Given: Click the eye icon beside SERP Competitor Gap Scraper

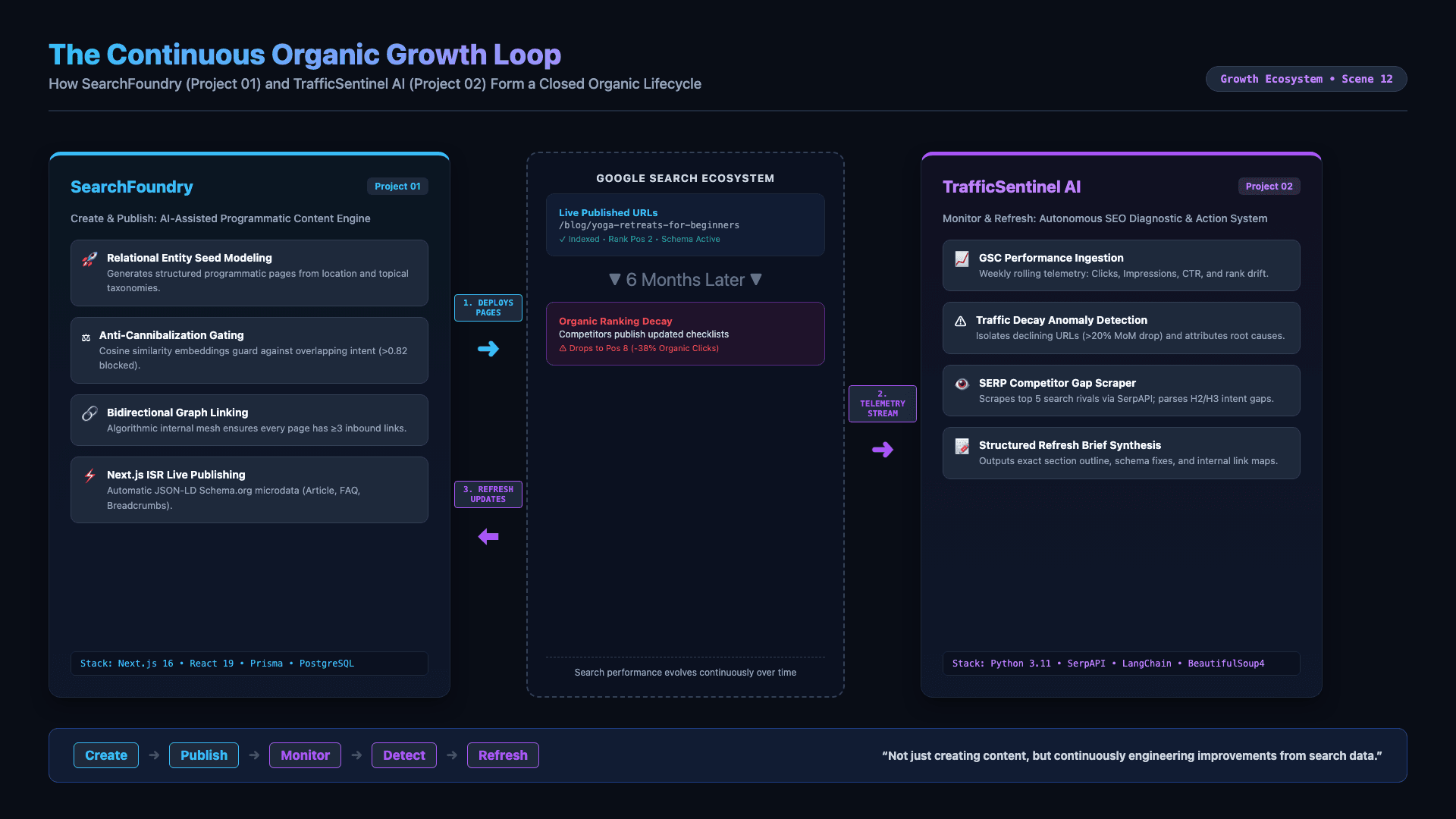Looking at the screenshot, I should click(x=962, y=384).
